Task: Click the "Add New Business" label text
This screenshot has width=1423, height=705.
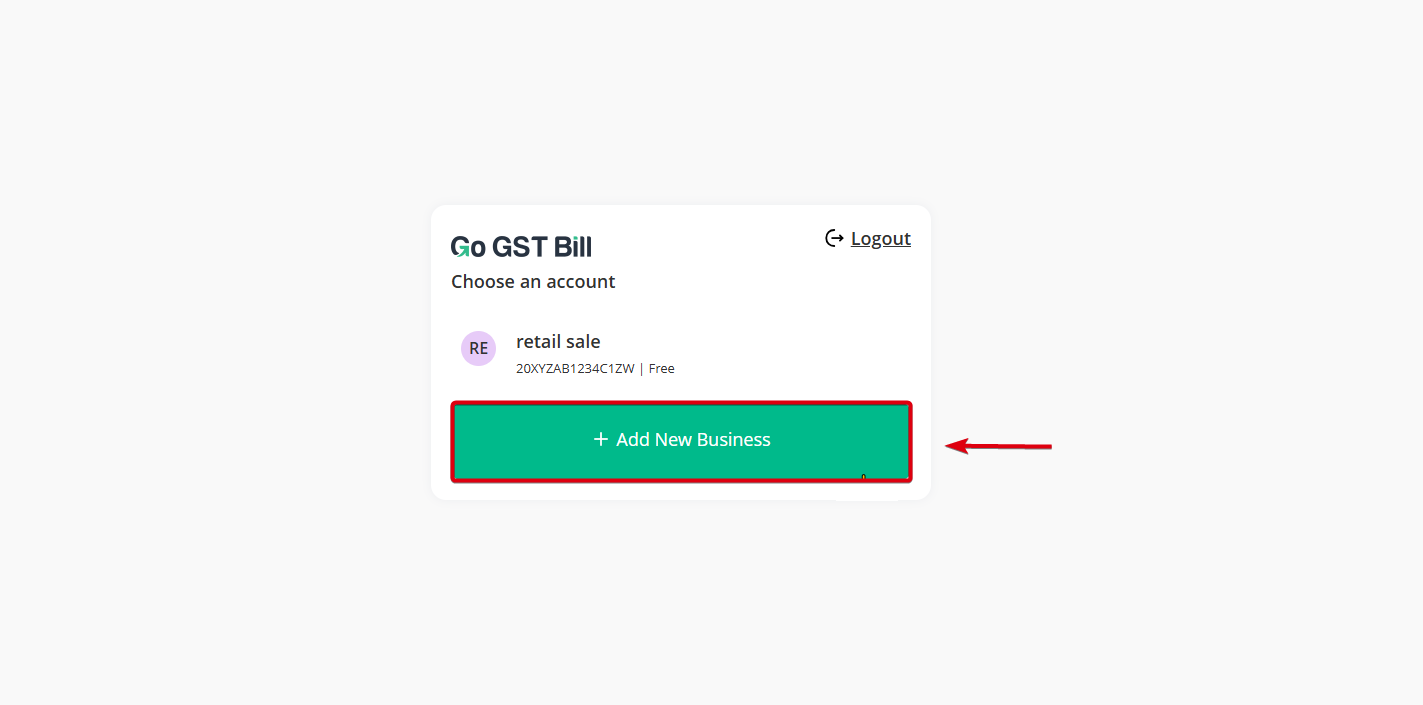Action: (x=693, y=440)
